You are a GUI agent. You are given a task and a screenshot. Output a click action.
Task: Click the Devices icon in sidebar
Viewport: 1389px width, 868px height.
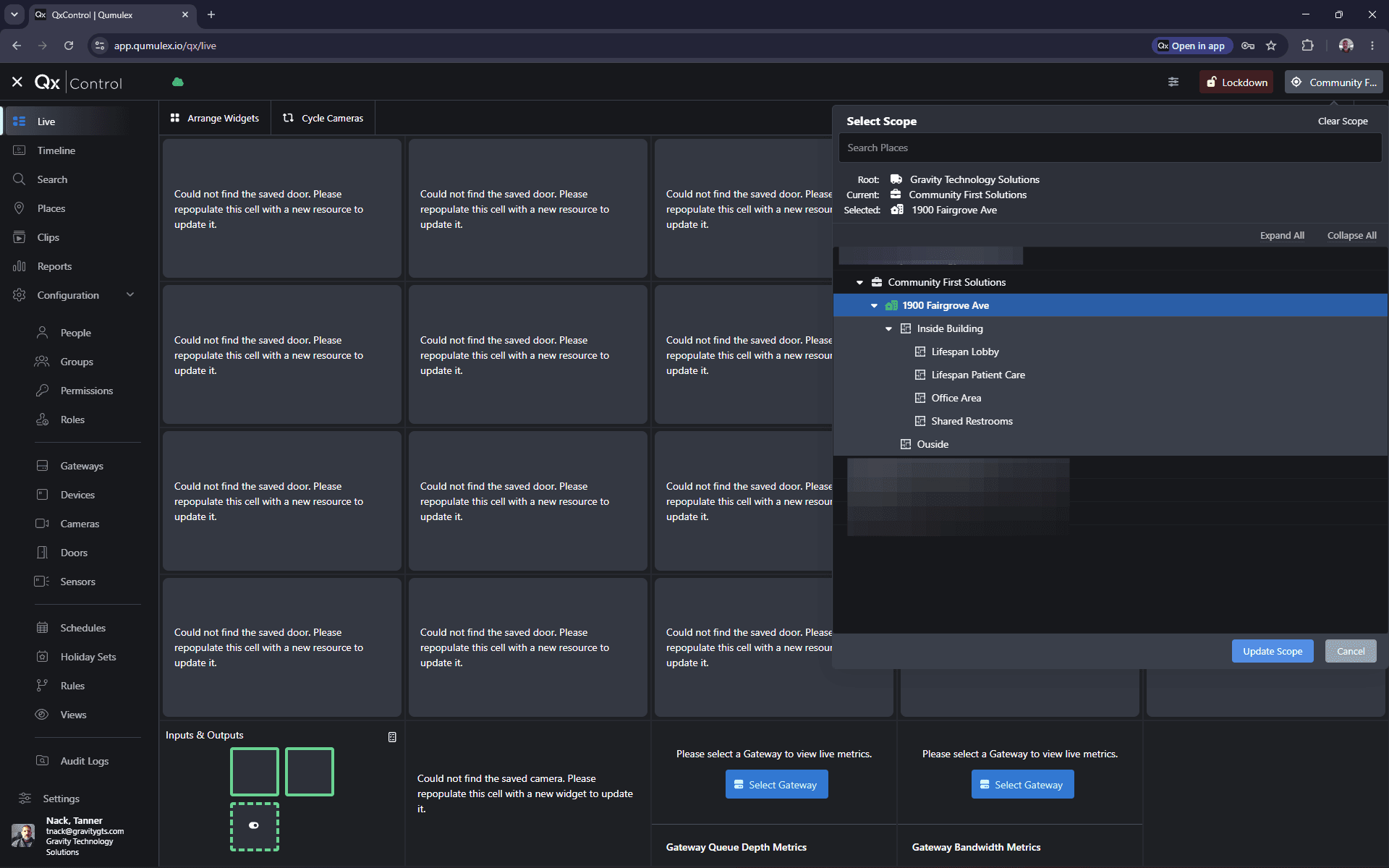(x=43, y=495)
